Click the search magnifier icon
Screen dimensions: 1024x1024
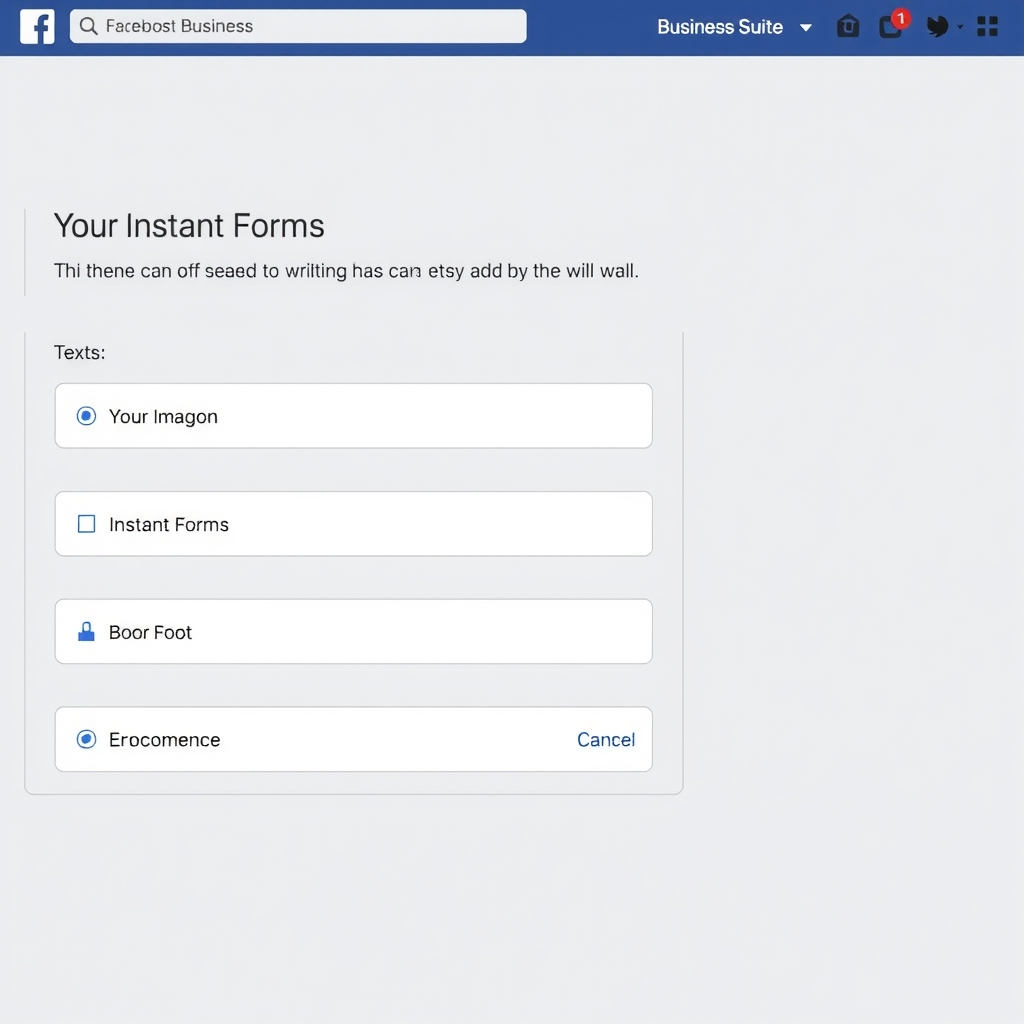click(88, 26)
